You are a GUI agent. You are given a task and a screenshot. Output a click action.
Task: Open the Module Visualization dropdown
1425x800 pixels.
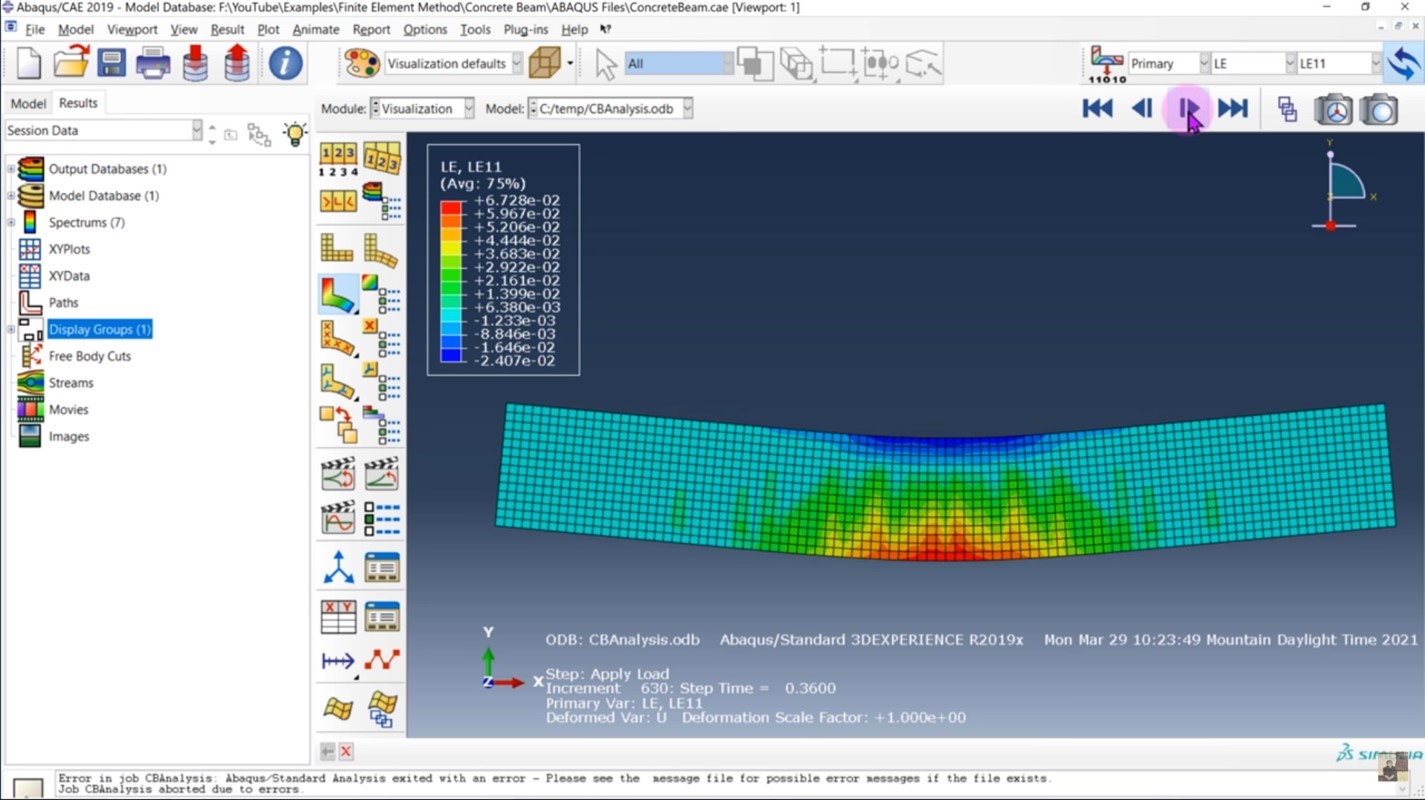[422, 108]
